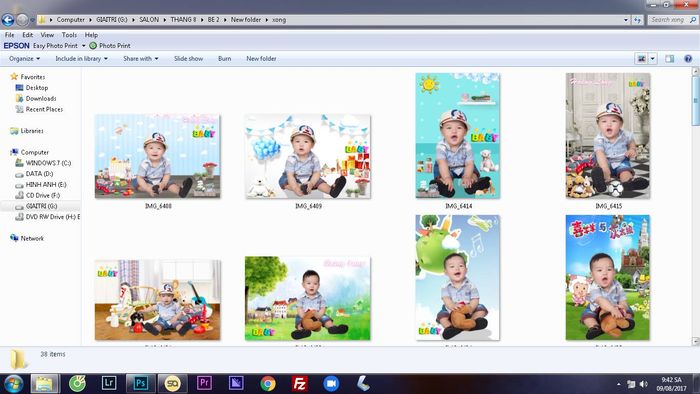
Task: Open the purple taskbar app after Premiere
Action: (236, 383)
